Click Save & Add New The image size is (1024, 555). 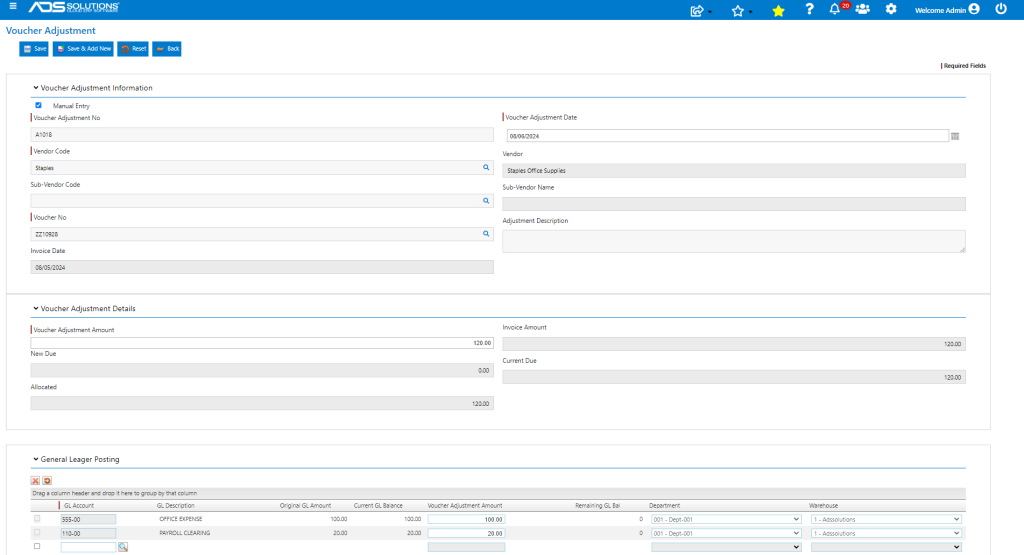pos(83,49)
